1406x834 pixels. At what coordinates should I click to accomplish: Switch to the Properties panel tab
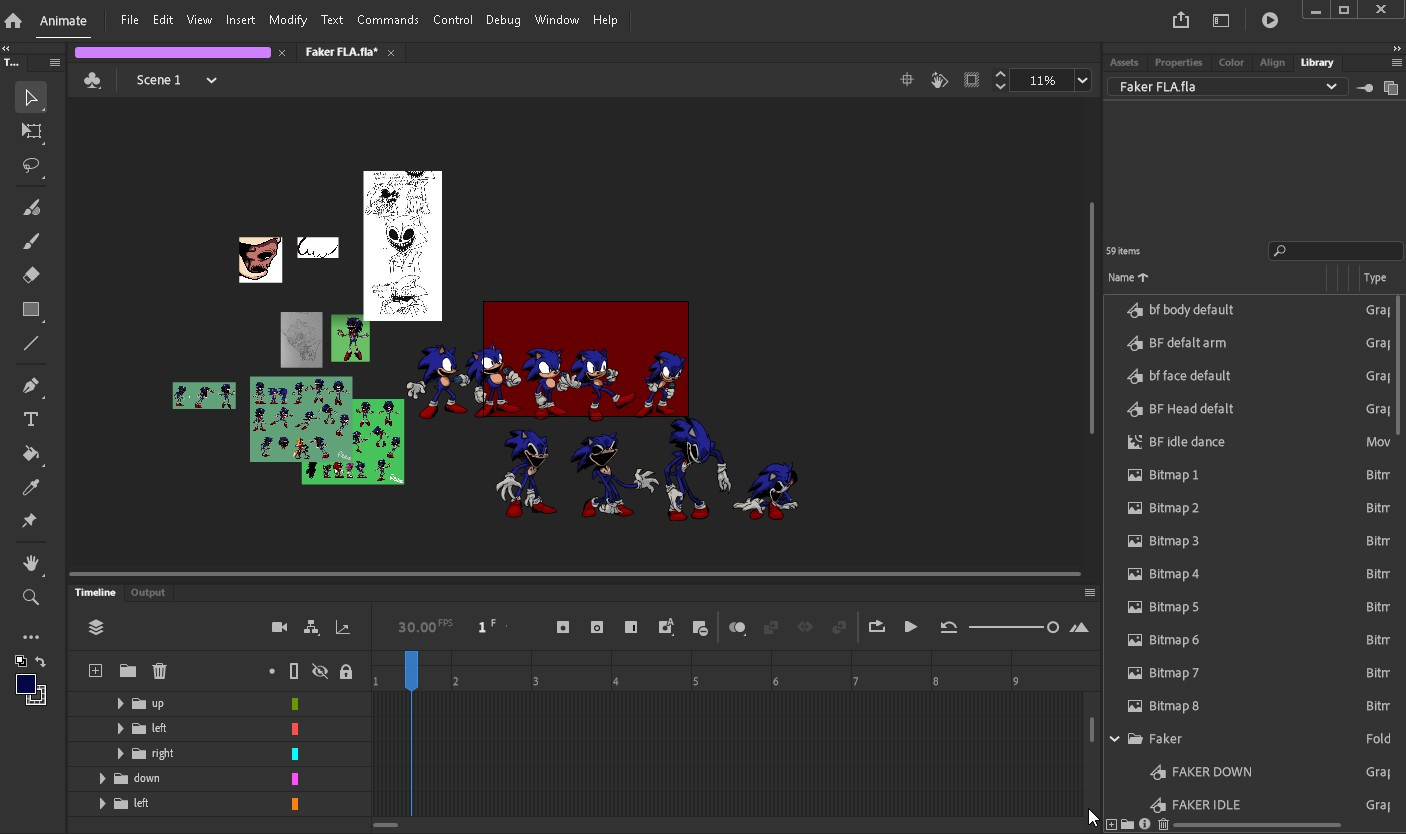[x=1178, y=62]
